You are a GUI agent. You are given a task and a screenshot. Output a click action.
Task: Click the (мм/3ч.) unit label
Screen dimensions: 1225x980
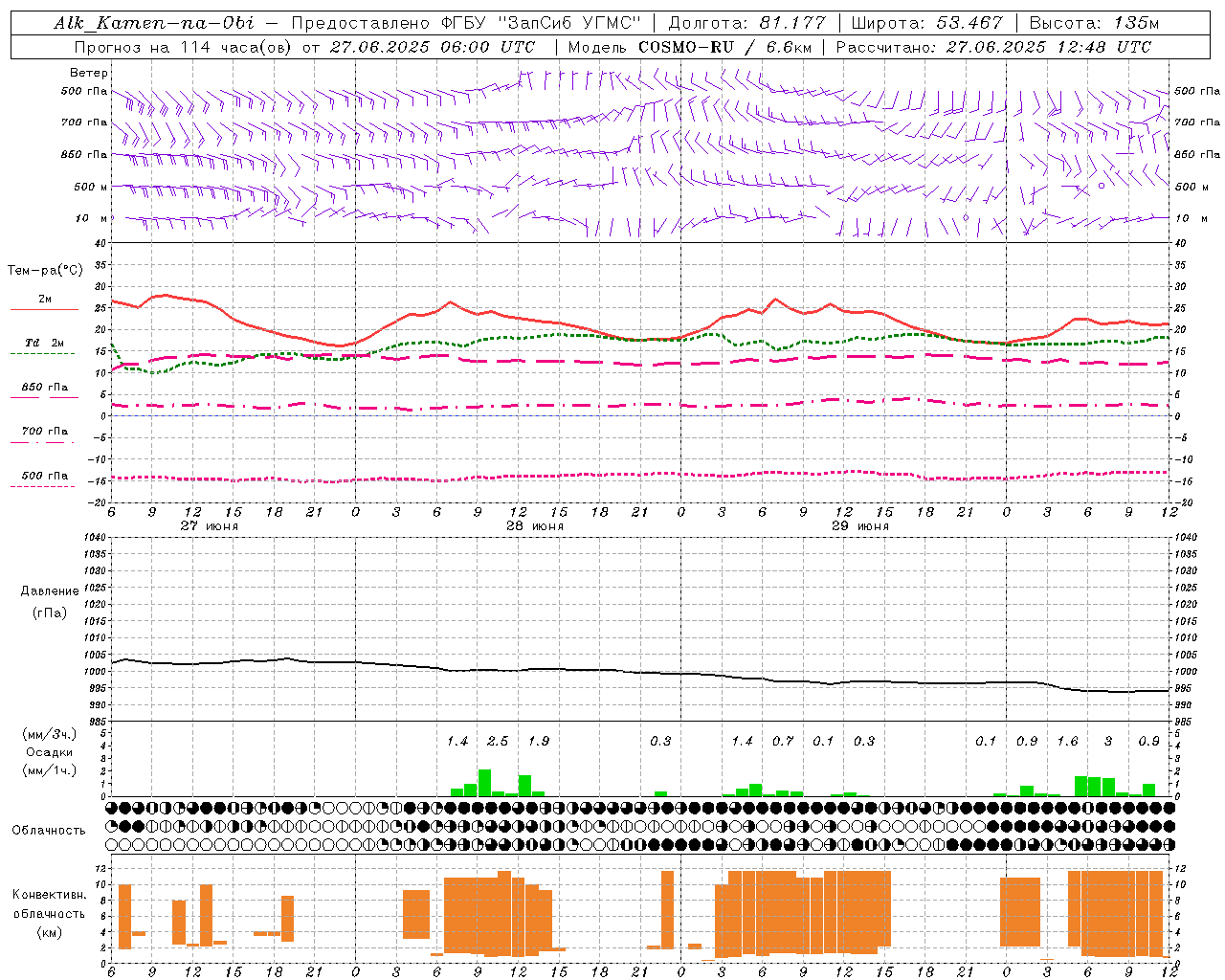(50, 734)
